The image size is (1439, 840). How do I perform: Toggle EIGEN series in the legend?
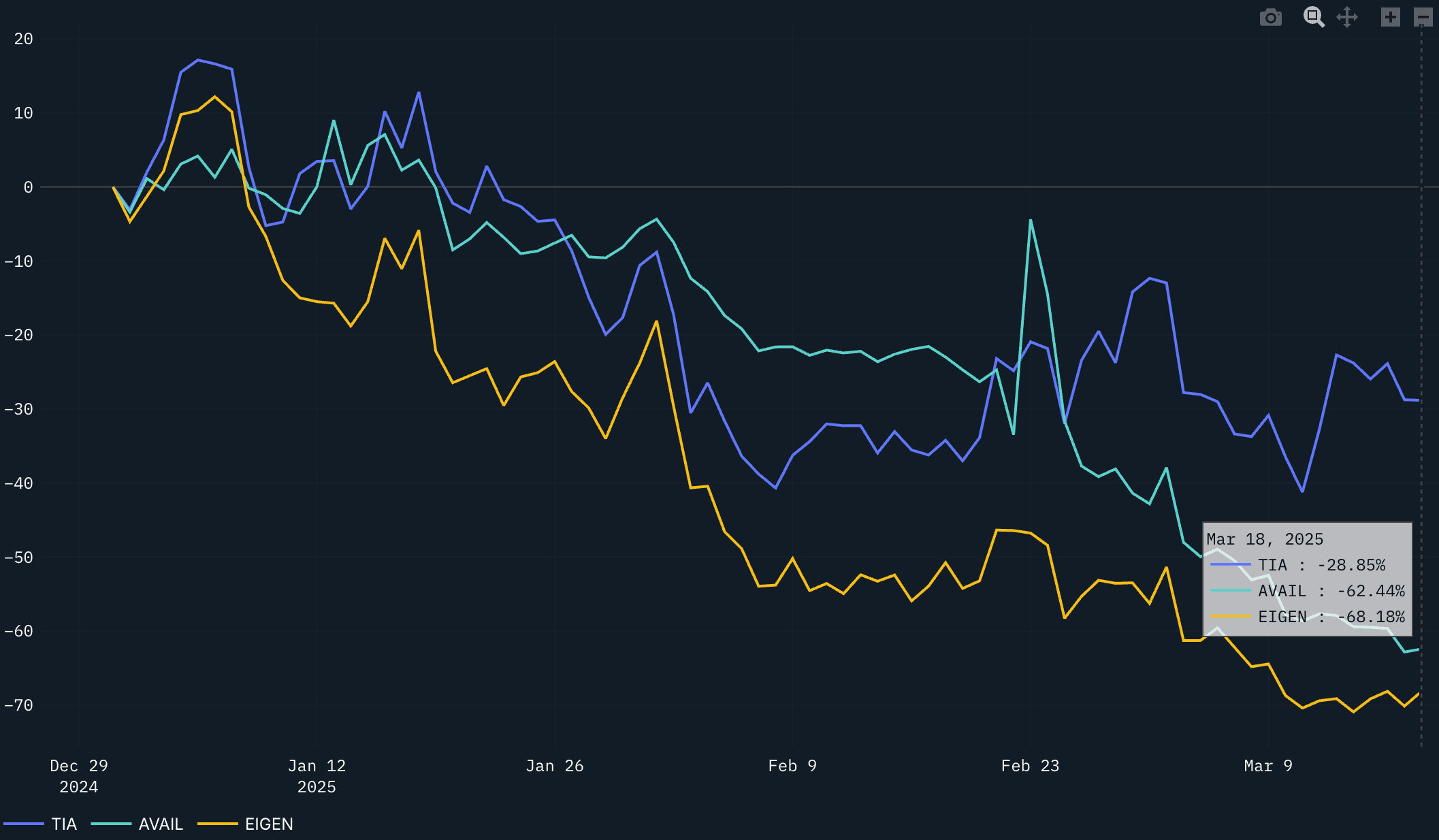[269, 824]
